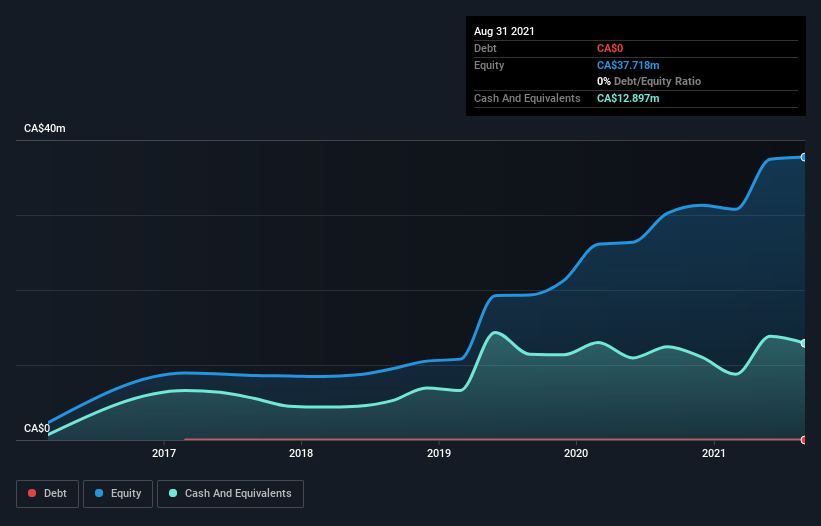Click the teal Cash And Equivalents legend dot
Image resolution: width=821 pixels, height=526 pixels.
[x=173, y=493]
